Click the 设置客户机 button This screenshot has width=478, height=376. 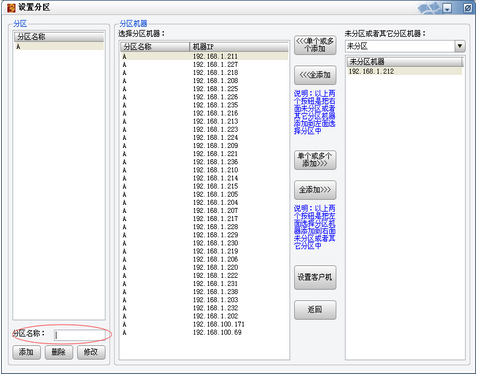(x=315, y=277)
